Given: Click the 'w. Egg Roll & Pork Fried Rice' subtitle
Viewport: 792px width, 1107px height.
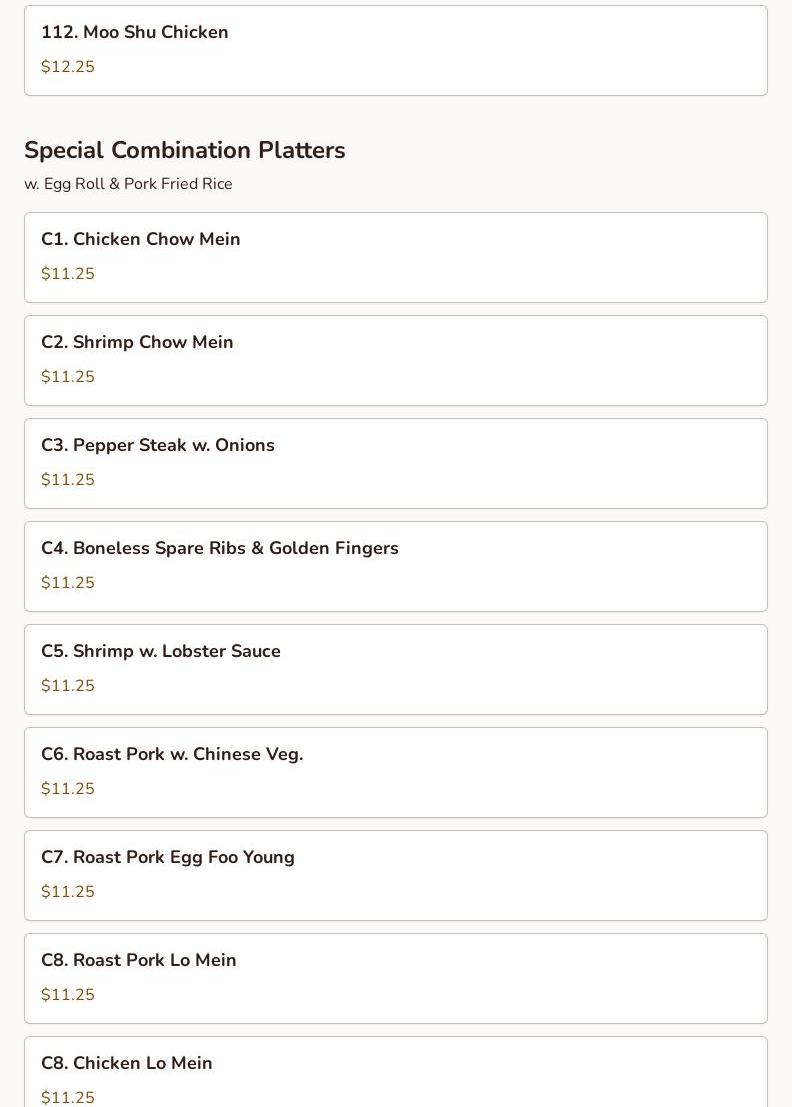Looking at the screenshot, I should pos(128,184).
